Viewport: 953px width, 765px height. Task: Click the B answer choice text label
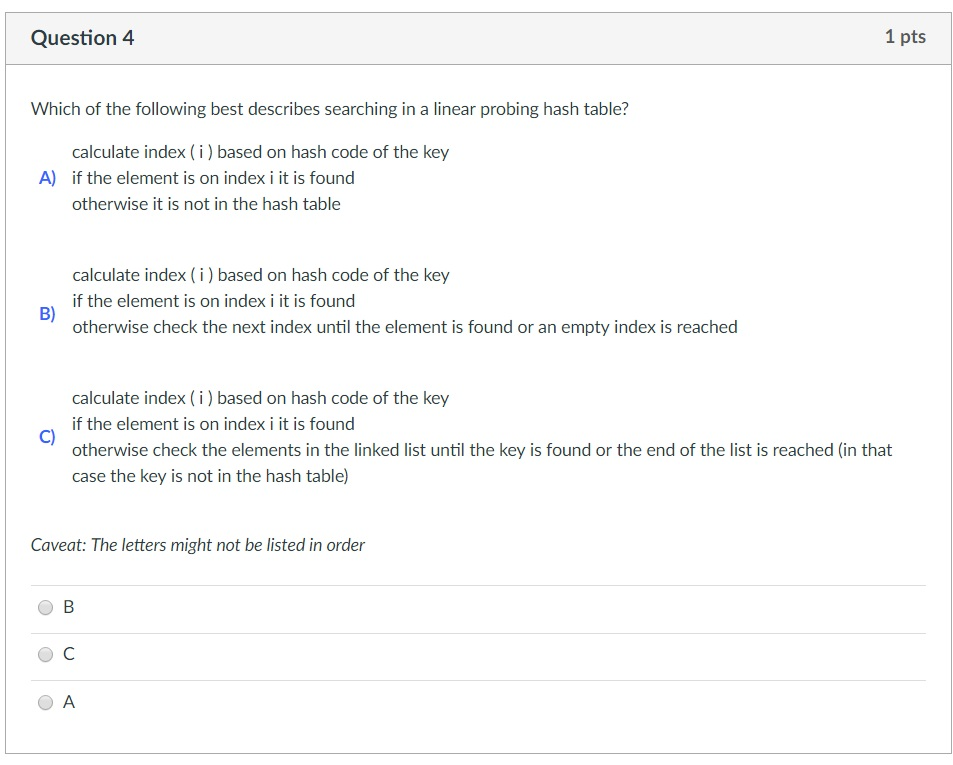[68, 606]
